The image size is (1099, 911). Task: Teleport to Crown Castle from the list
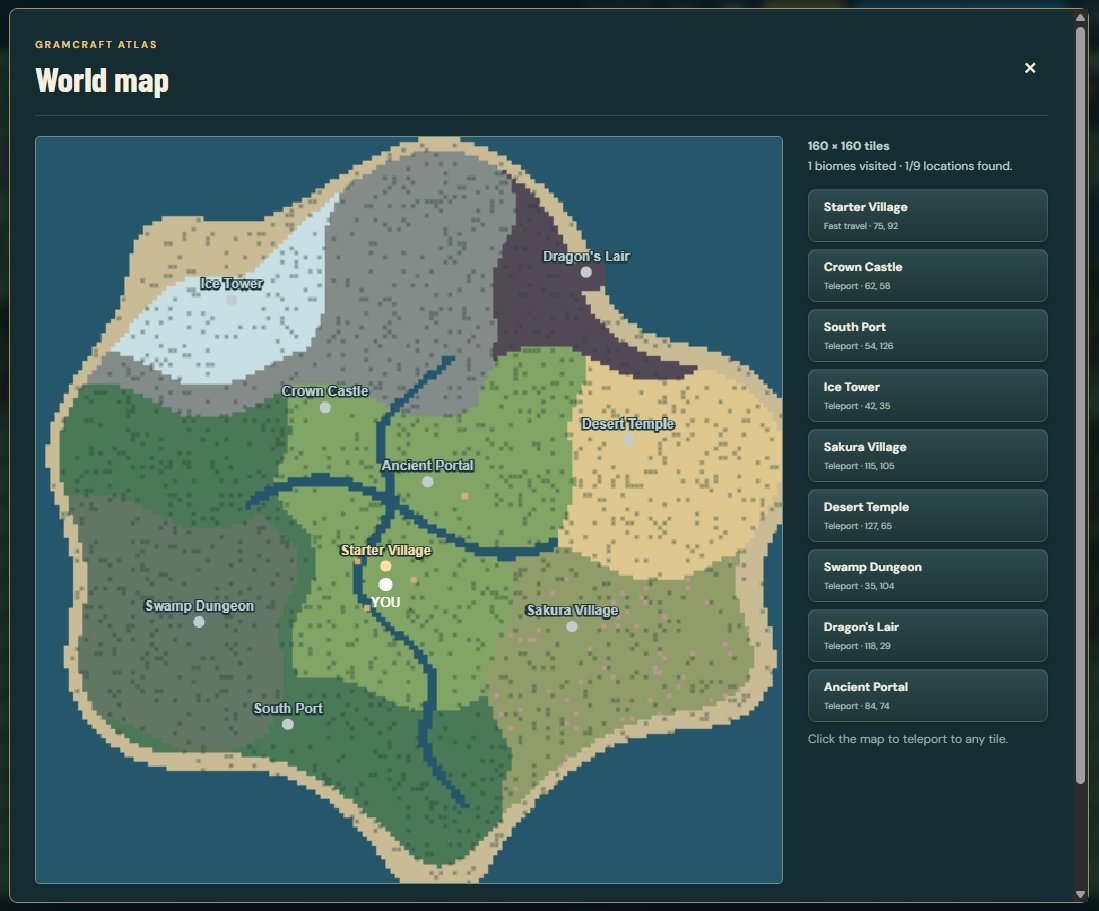coord(927,275)
